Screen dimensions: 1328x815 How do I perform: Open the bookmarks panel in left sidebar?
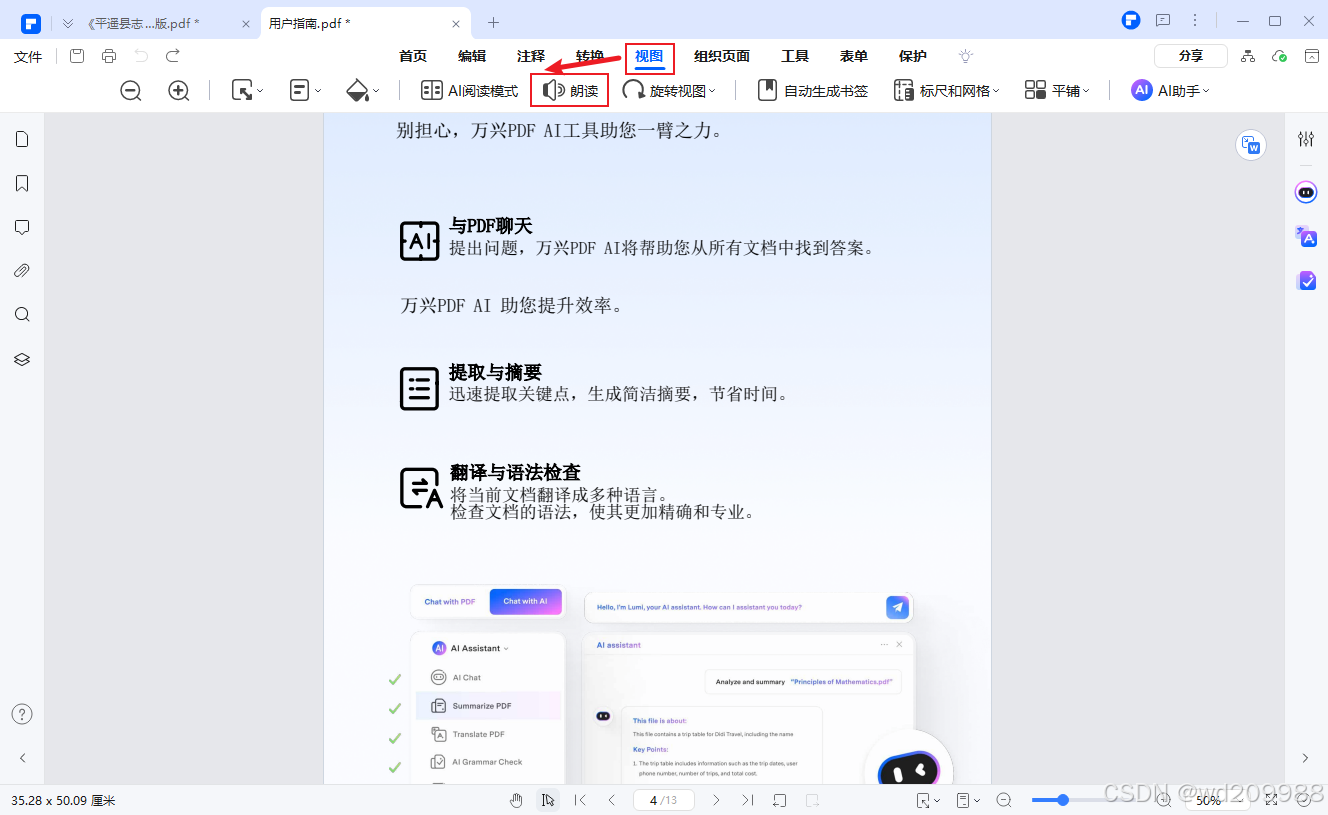point(22,183)
